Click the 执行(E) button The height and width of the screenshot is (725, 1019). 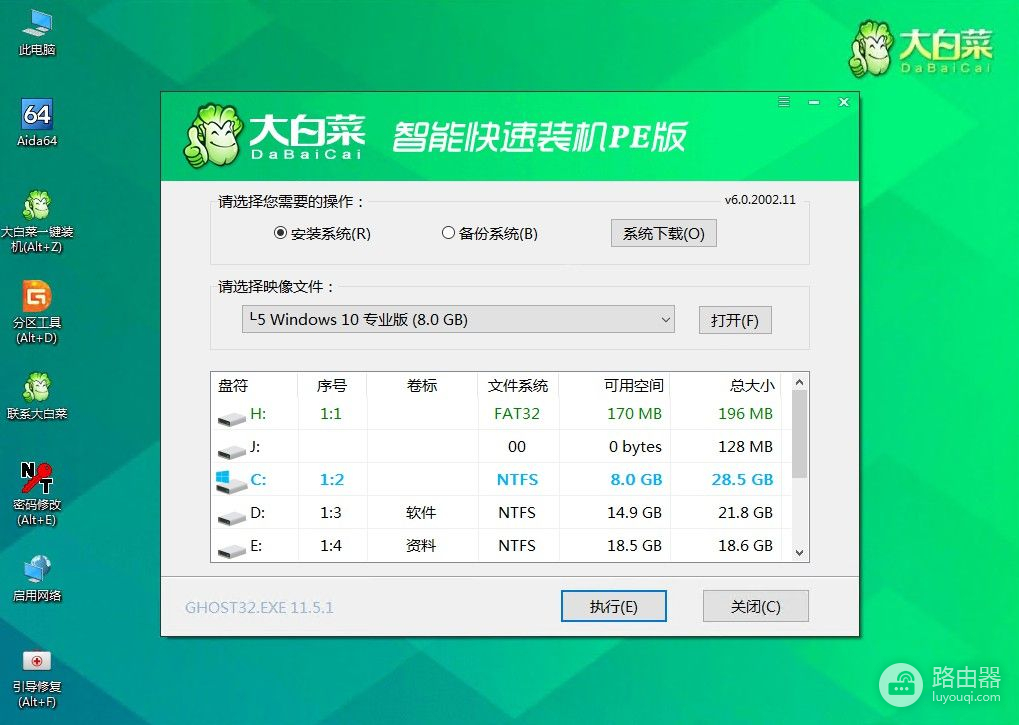pos(613,606)
